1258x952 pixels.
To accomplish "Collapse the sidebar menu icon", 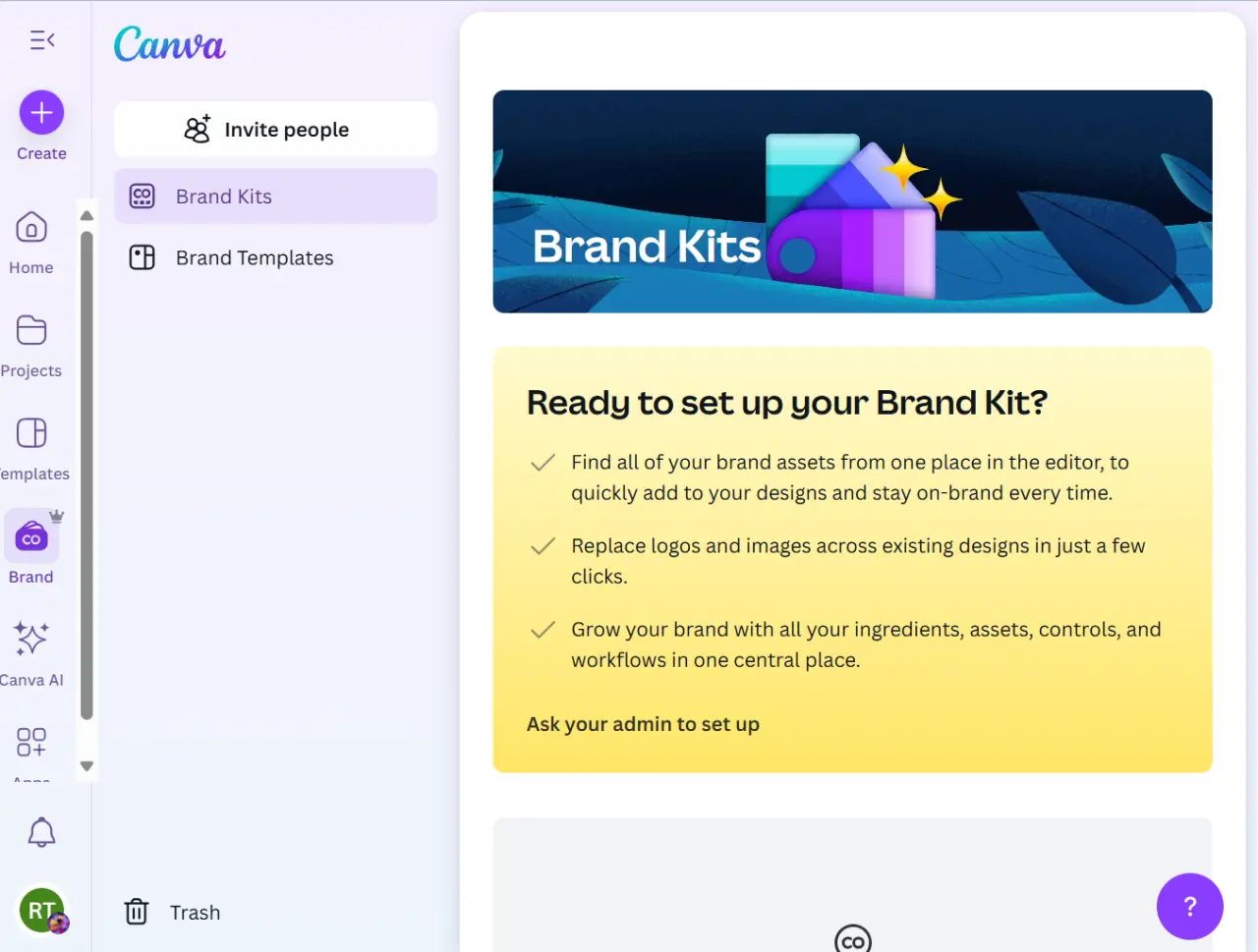I will pyautogui.click(x=42, y=40).
